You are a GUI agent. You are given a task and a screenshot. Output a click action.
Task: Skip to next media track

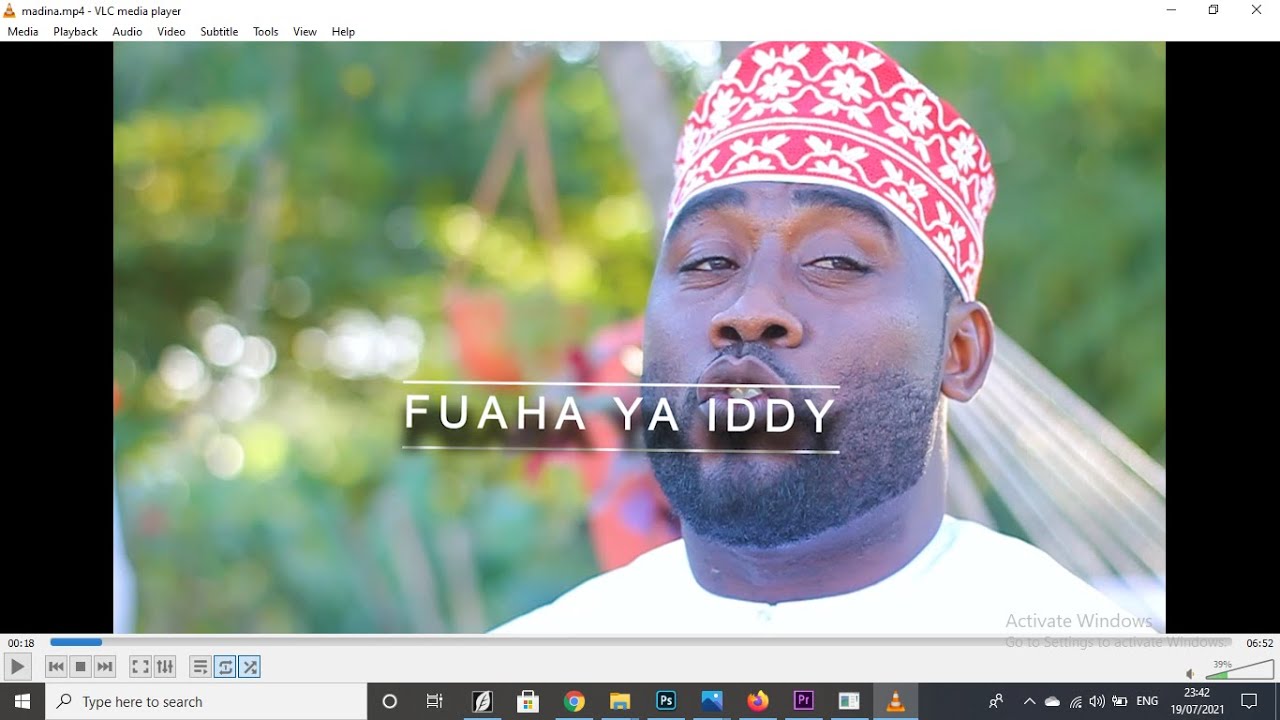point(105,667)
